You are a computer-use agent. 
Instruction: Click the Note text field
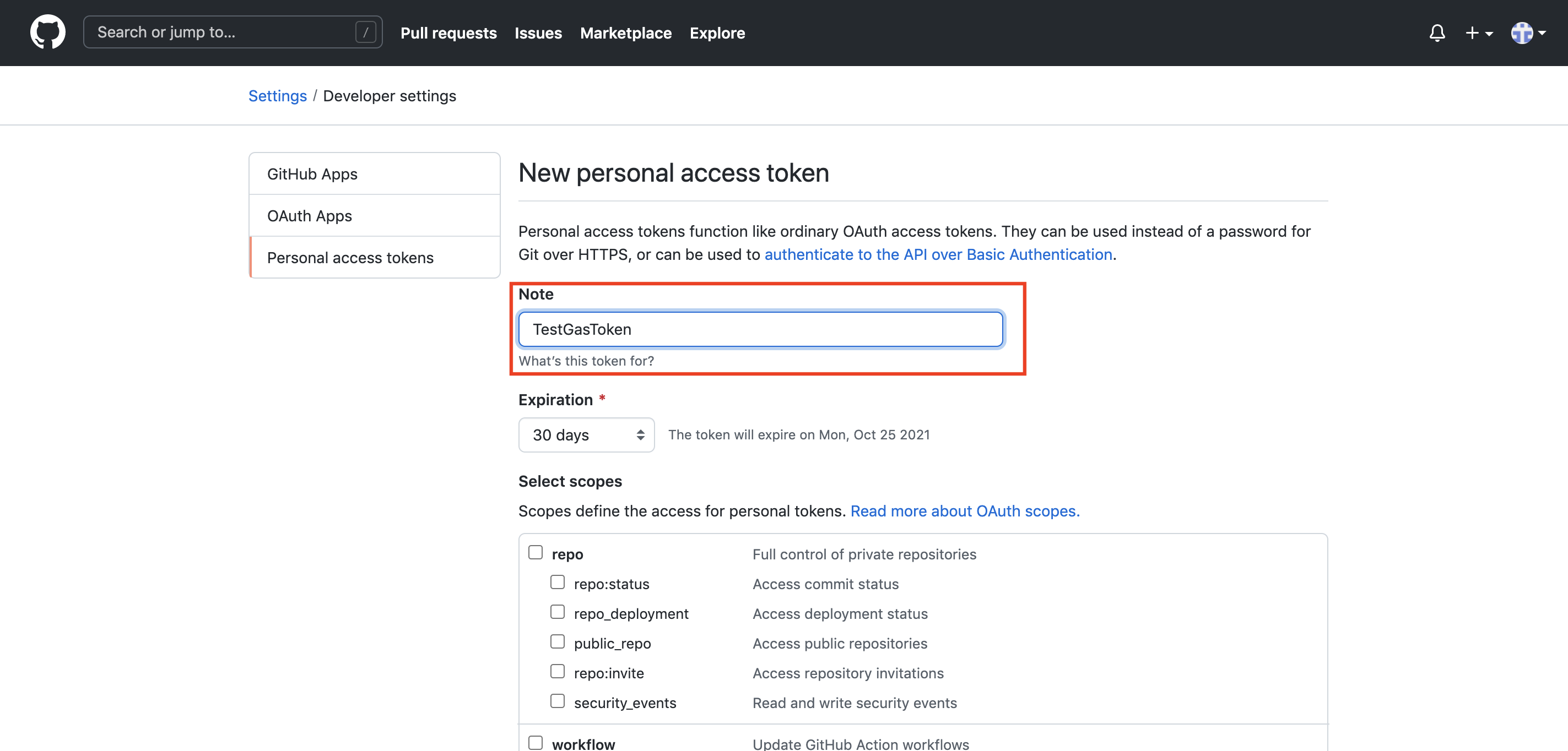click(760, 329)
